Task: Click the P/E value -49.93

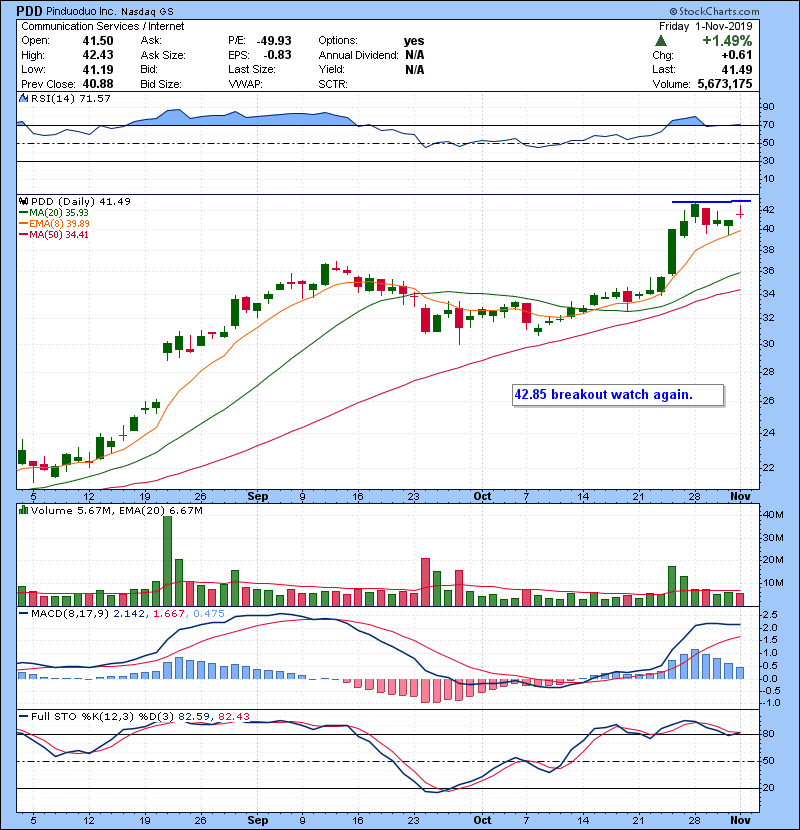Action: point(274,41)
